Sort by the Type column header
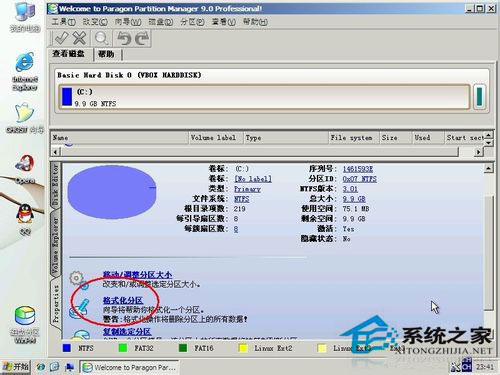This screenshot has height=375, width=500. (285, 137)
